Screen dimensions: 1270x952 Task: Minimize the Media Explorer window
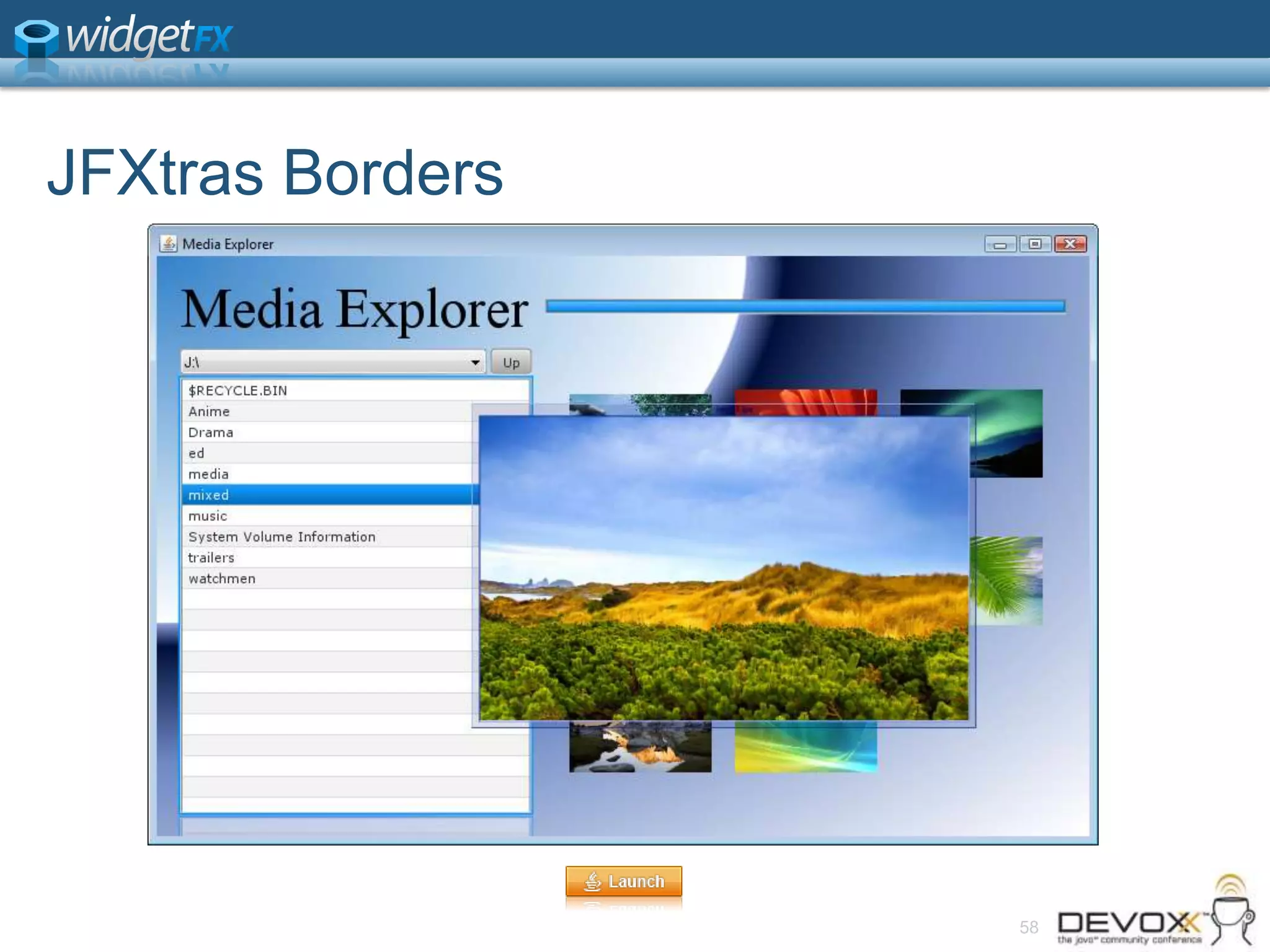(1000, 244)
